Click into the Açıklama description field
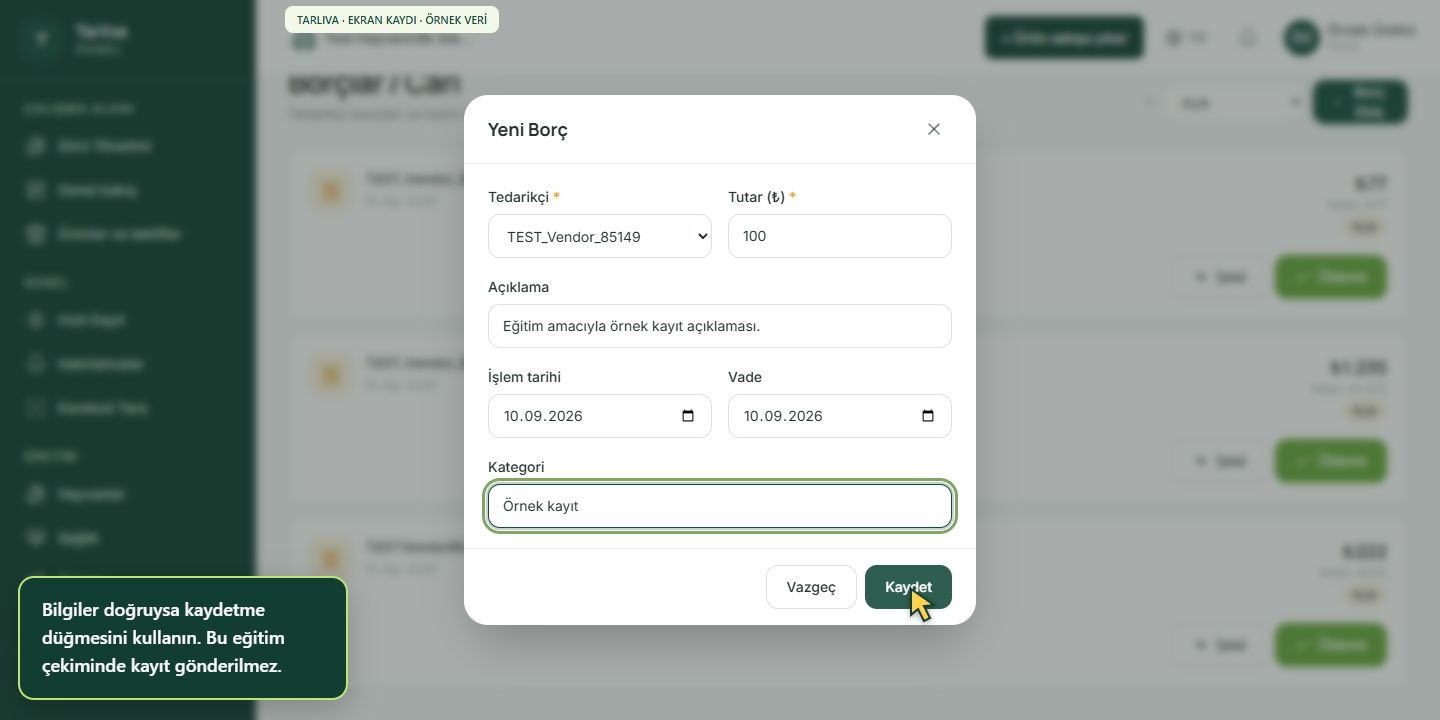 click(720, 326)
